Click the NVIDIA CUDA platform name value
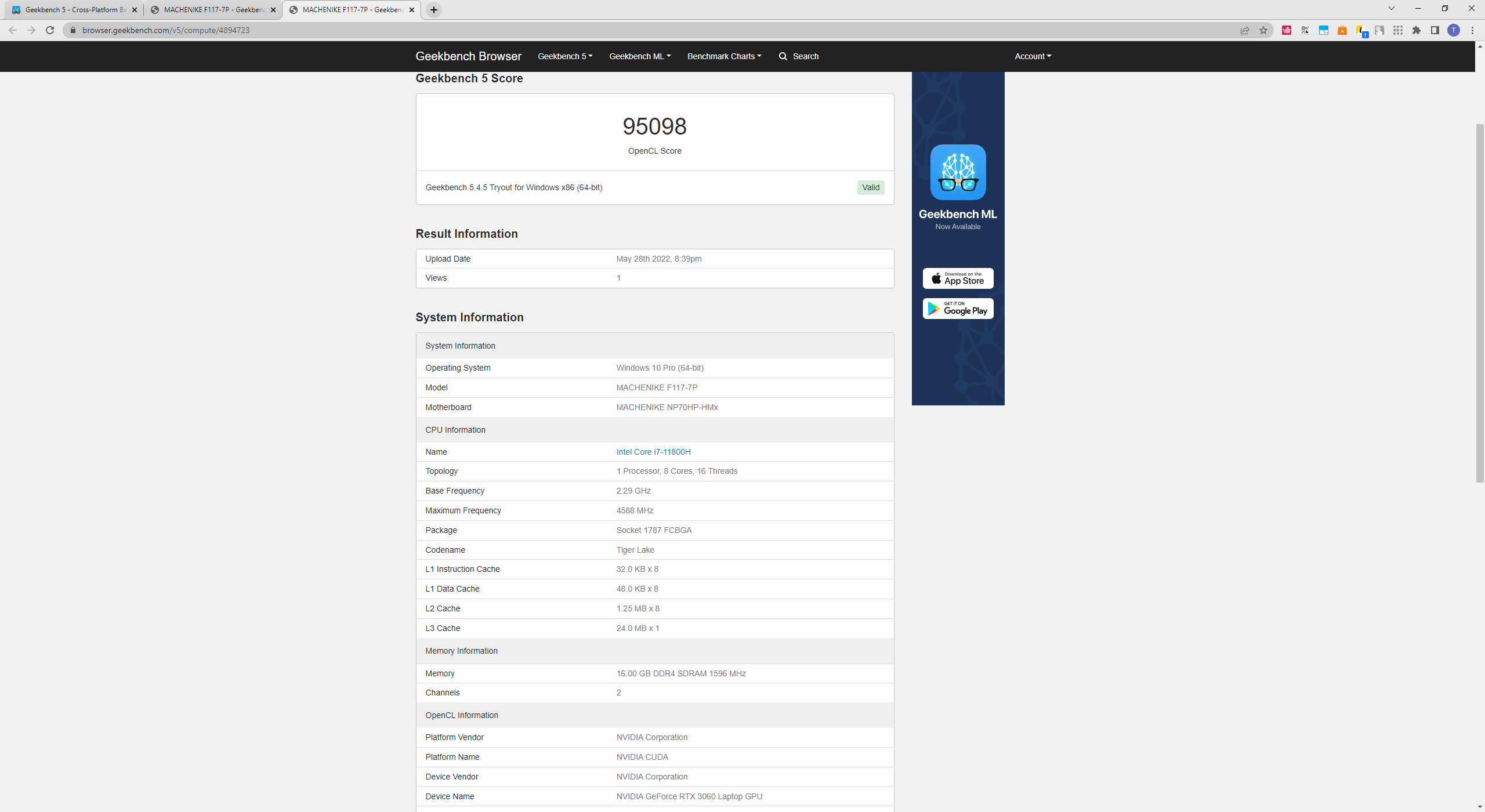This screenshot has height=812, width=1485. (x=642, y=757)
